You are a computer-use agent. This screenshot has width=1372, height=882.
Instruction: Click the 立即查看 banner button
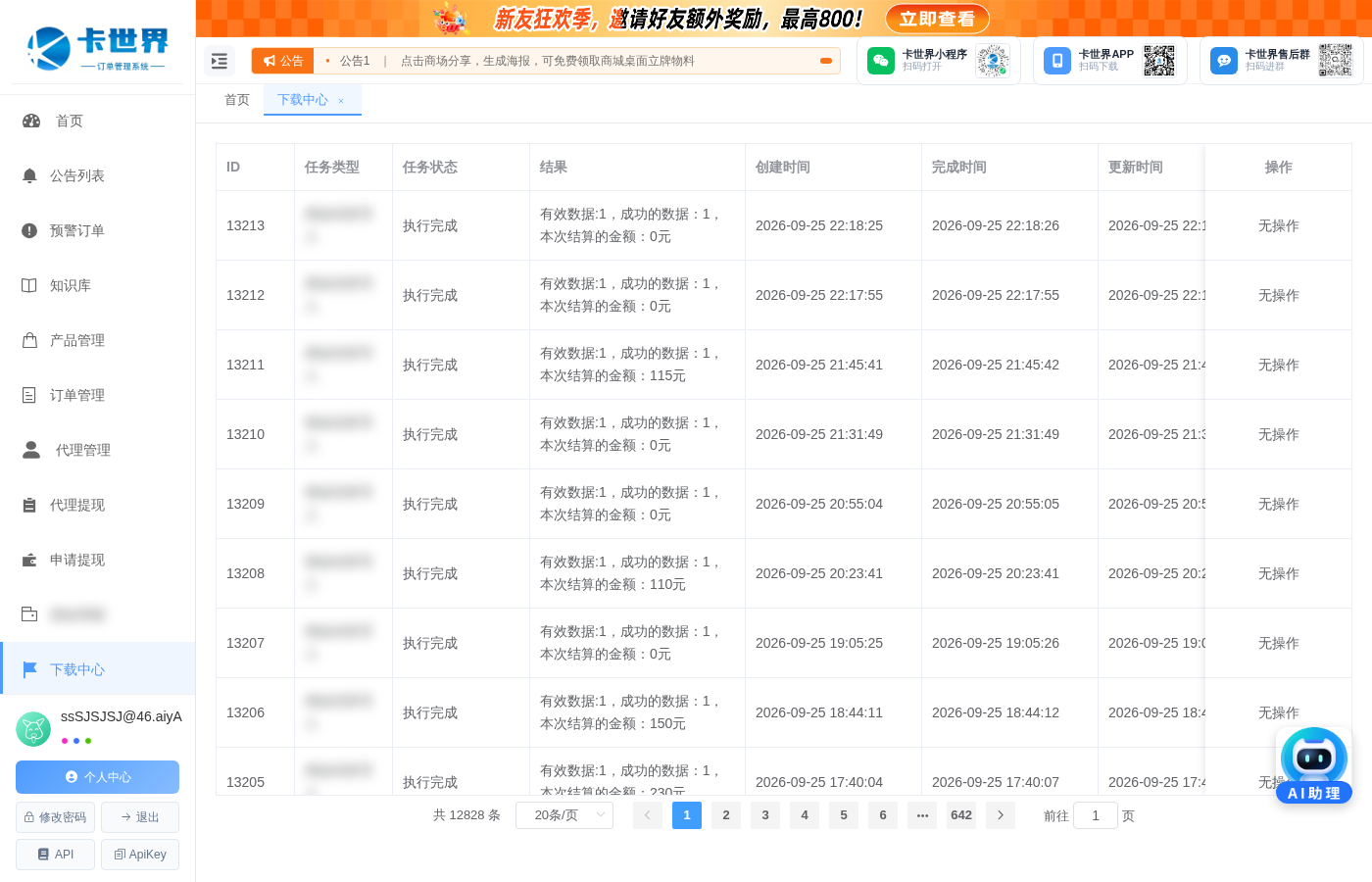click(x=937, y=19)
